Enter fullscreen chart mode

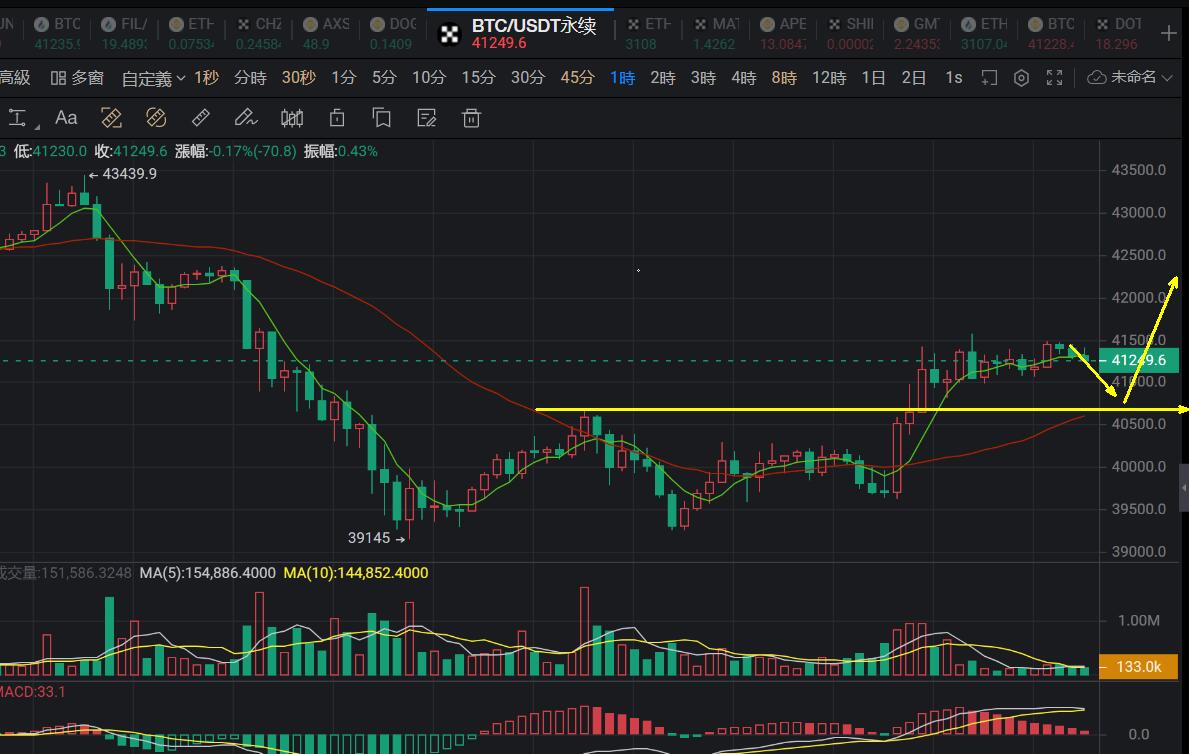(1054, 78)
